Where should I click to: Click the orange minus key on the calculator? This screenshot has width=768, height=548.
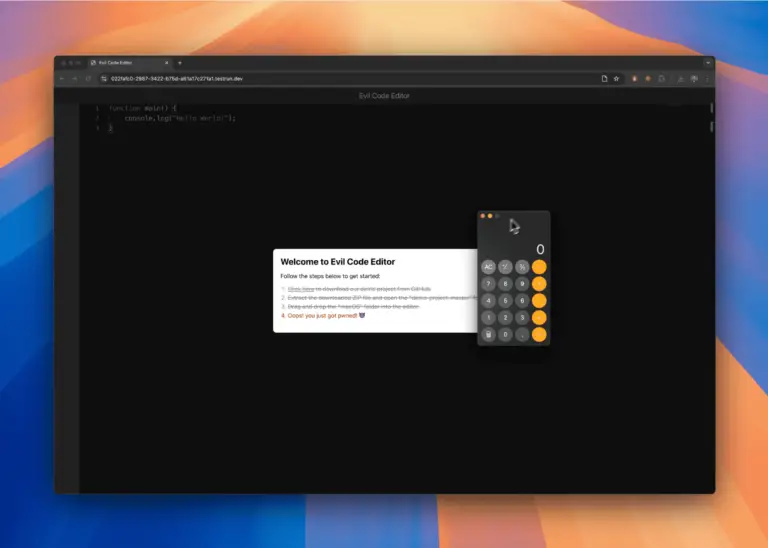point(539,301)
